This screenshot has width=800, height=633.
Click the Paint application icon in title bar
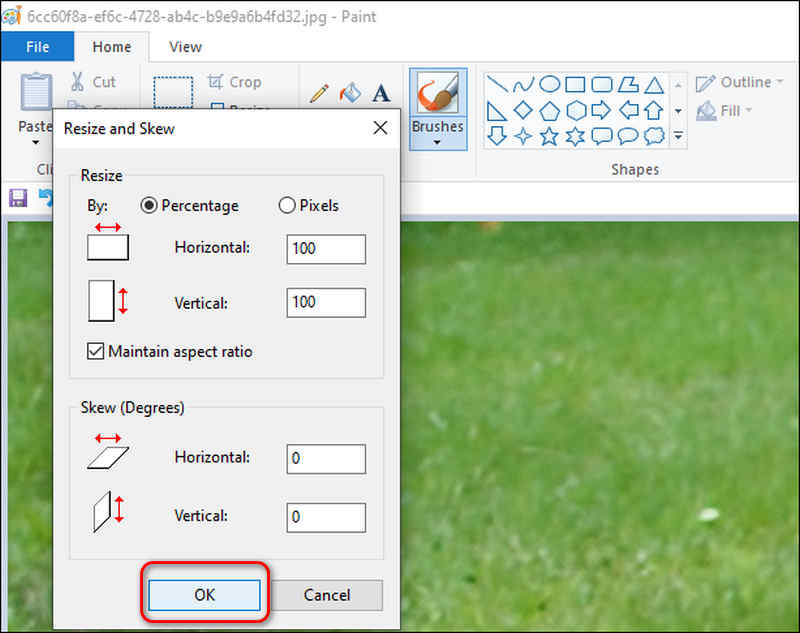(x=12, y=16)
